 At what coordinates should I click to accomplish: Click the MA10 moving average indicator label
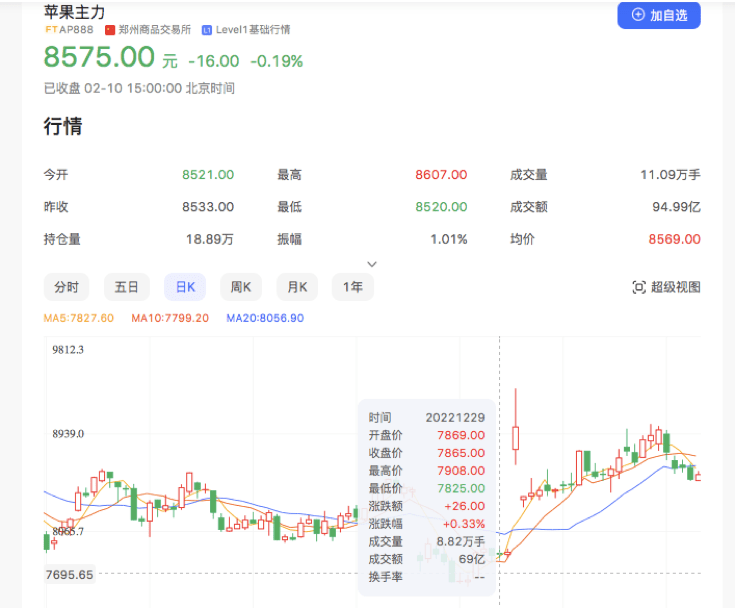[169, 318]
